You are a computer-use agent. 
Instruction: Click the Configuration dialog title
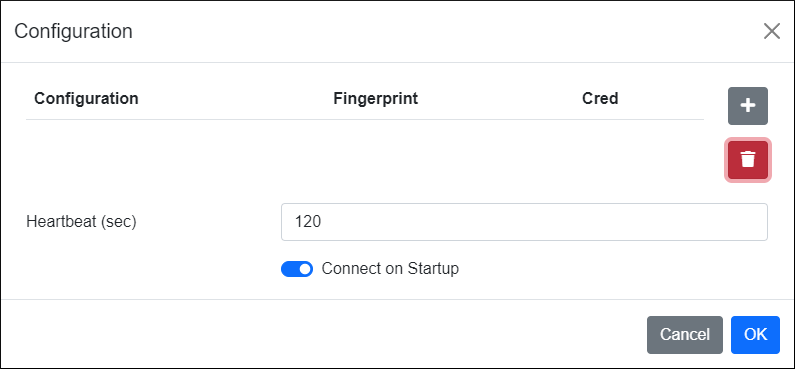click(74, 31)
